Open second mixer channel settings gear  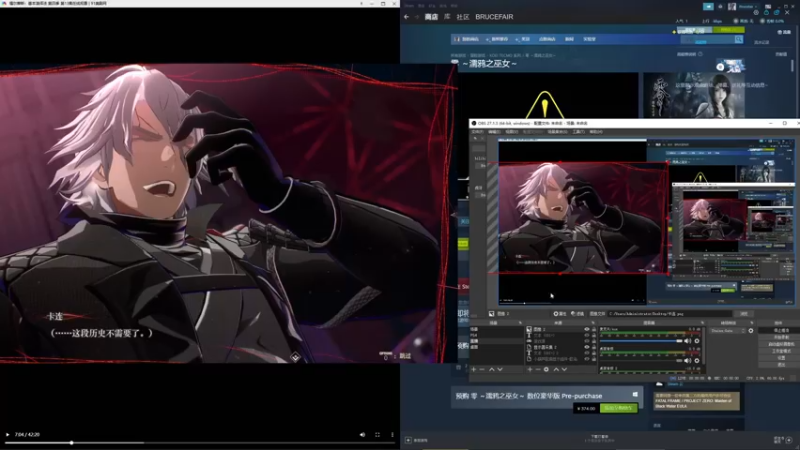point(696,361)
